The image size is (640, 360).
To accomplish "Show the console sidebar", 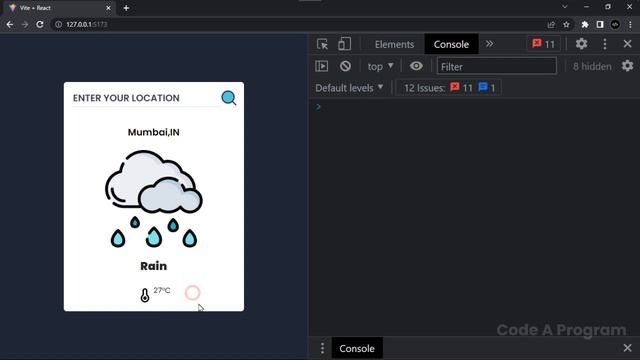I will (x=322, y=66).
